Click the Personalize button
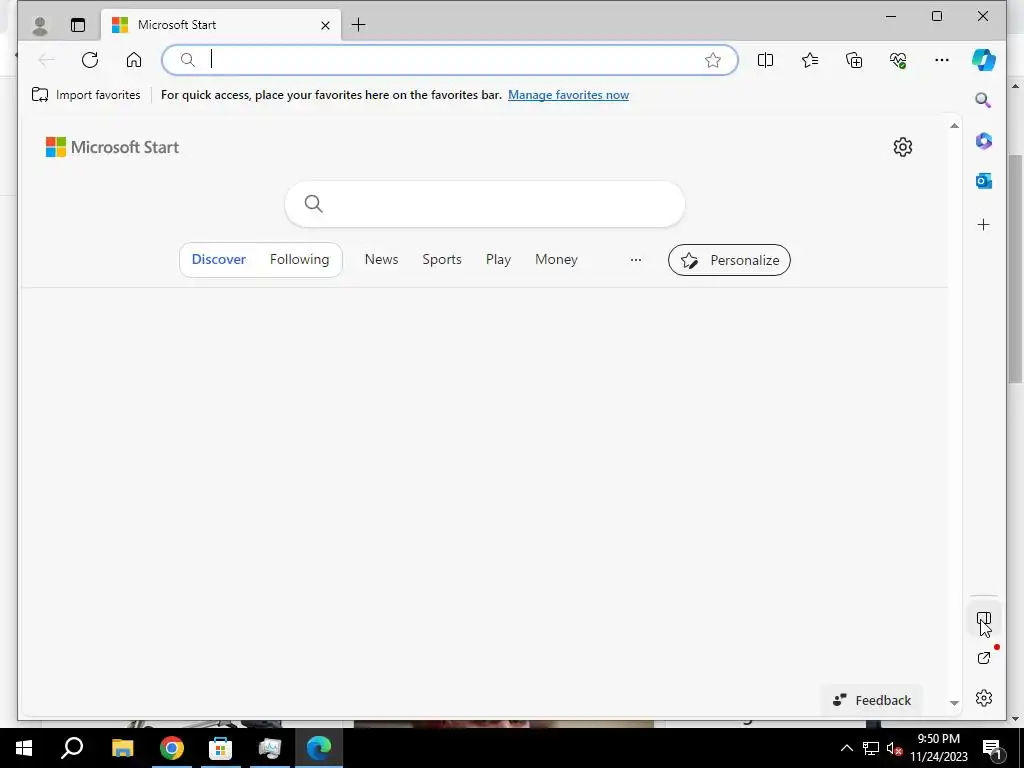 click(729, 260)
